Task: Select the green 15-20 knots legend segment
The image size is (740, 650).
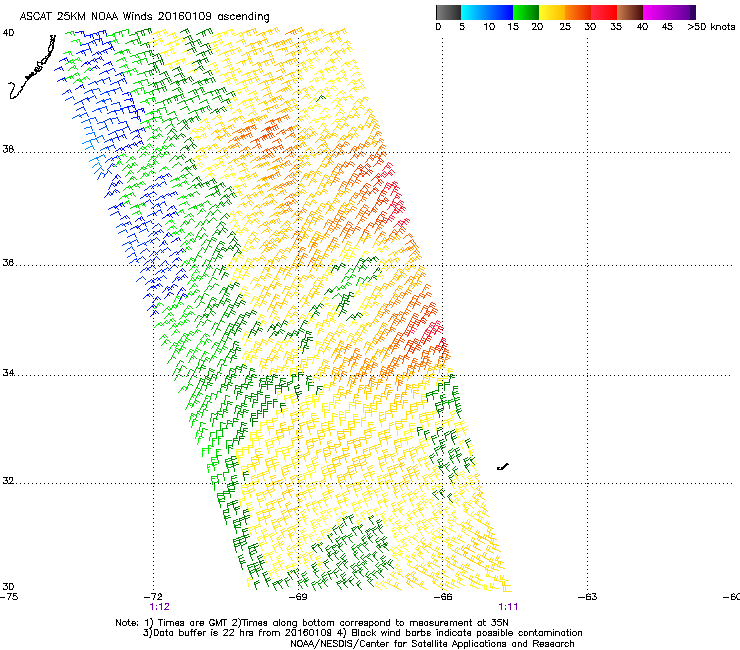Action: (526, 12)
